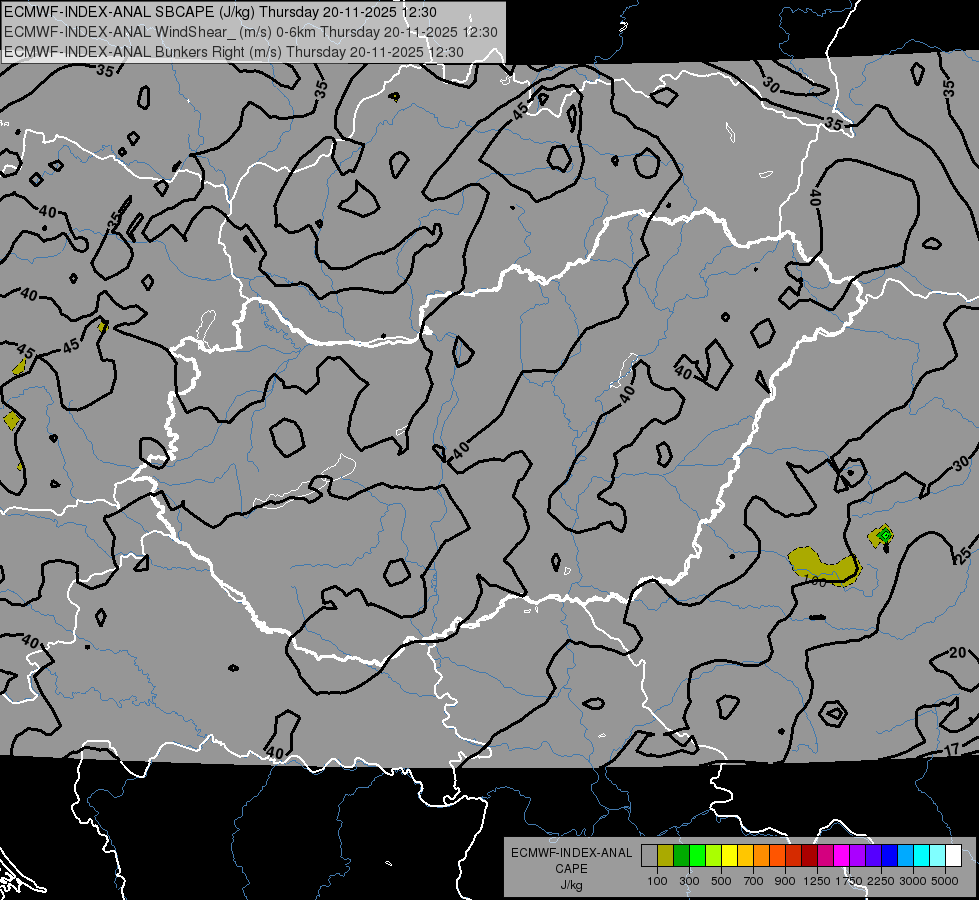The width and height of the screenshot is (979, 900).
Task: Click the SBCAPE (J/kg) title line
Action: tap(220, 12)
